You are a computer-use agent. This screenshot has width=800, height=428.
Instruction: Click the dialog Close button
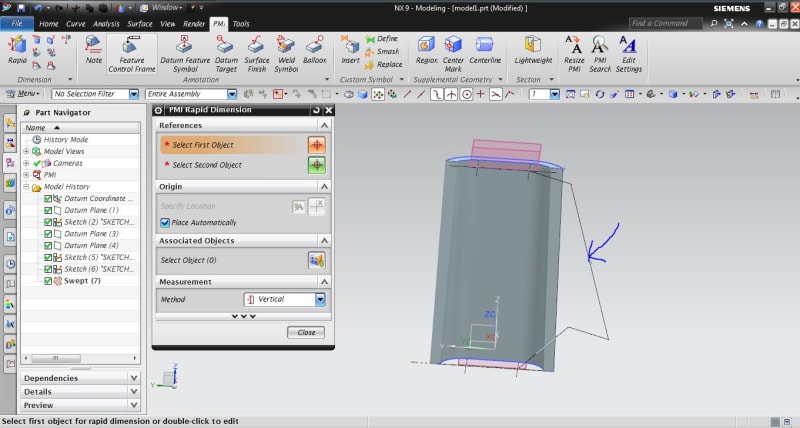[306, 333]
